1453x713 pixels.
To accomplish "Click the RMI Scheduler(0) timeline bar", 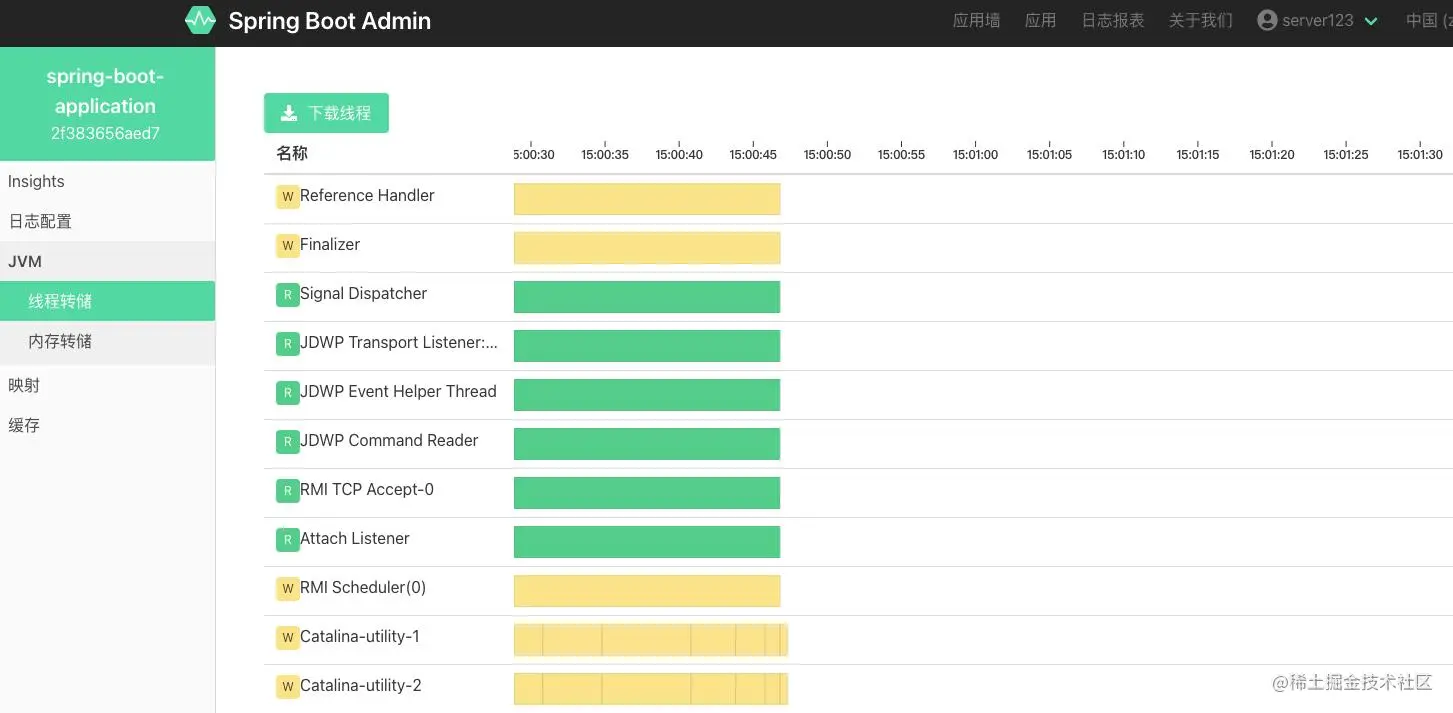I will 647,591.
